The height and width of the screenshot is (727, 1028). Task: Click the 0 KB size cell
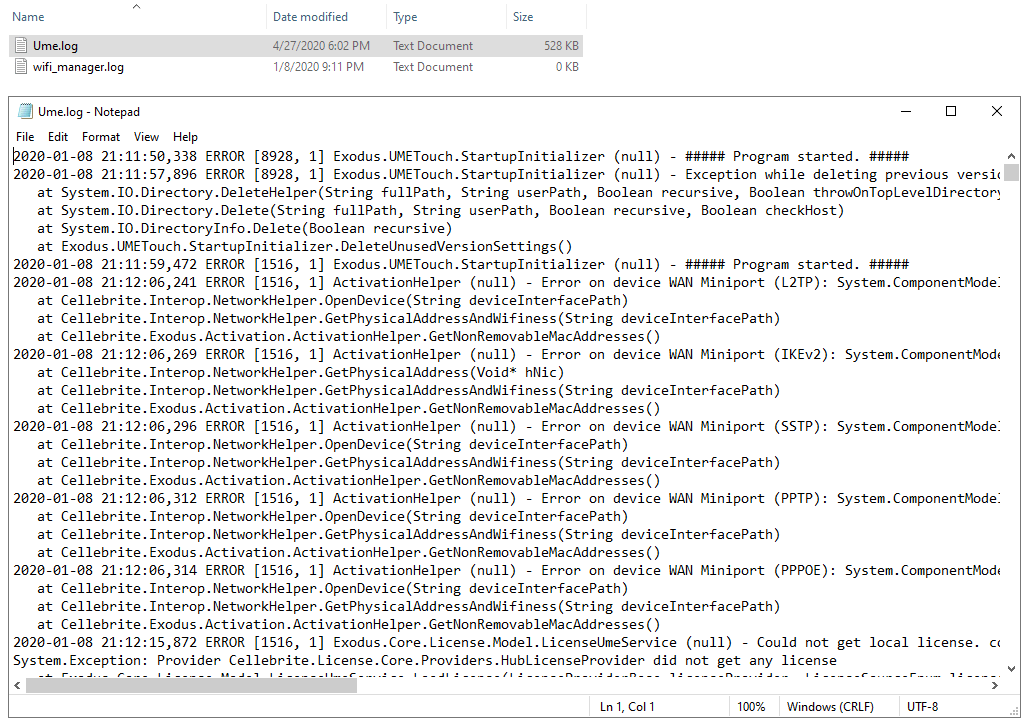[x=567, y=67]
